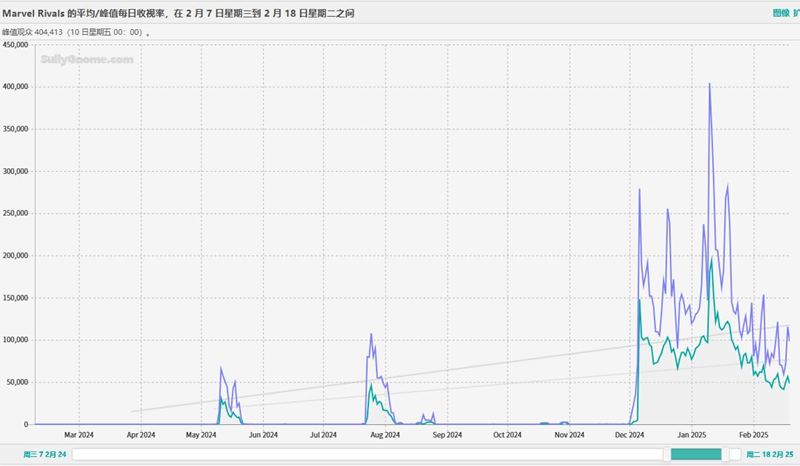Image resolution: width=800 pixels, height=466 pixels.
Task: Click the Oct 2024 x-axis label
Action: [x=507, y=435]
